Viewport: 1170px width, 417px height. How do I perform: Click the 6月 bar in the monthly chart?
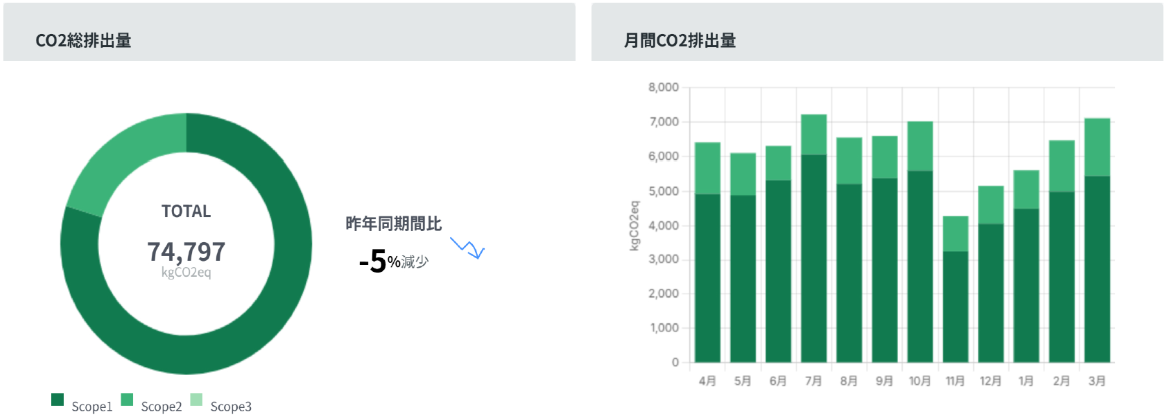(x=778, y=254)
